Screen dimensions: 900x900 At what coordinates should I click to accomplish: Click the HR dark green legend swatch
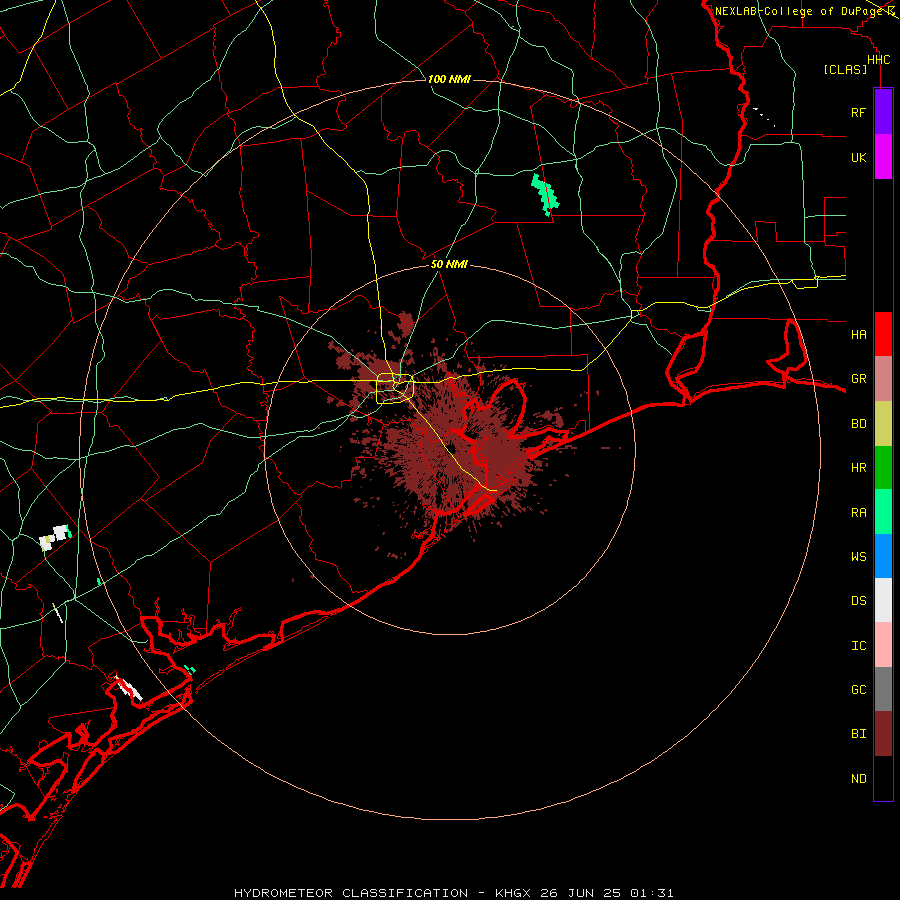[883, 468]
